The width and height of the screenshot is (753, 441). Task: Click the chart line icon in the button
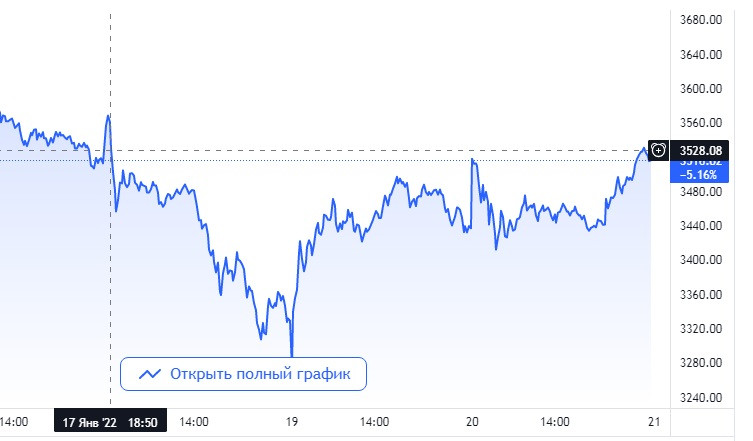tap(150, 374)
